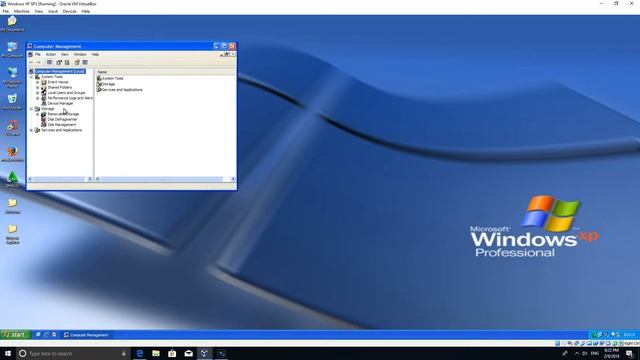Click the last icon in the Computer Management toolbar
This screenshot has width=640, height=360.
(85, 62)
